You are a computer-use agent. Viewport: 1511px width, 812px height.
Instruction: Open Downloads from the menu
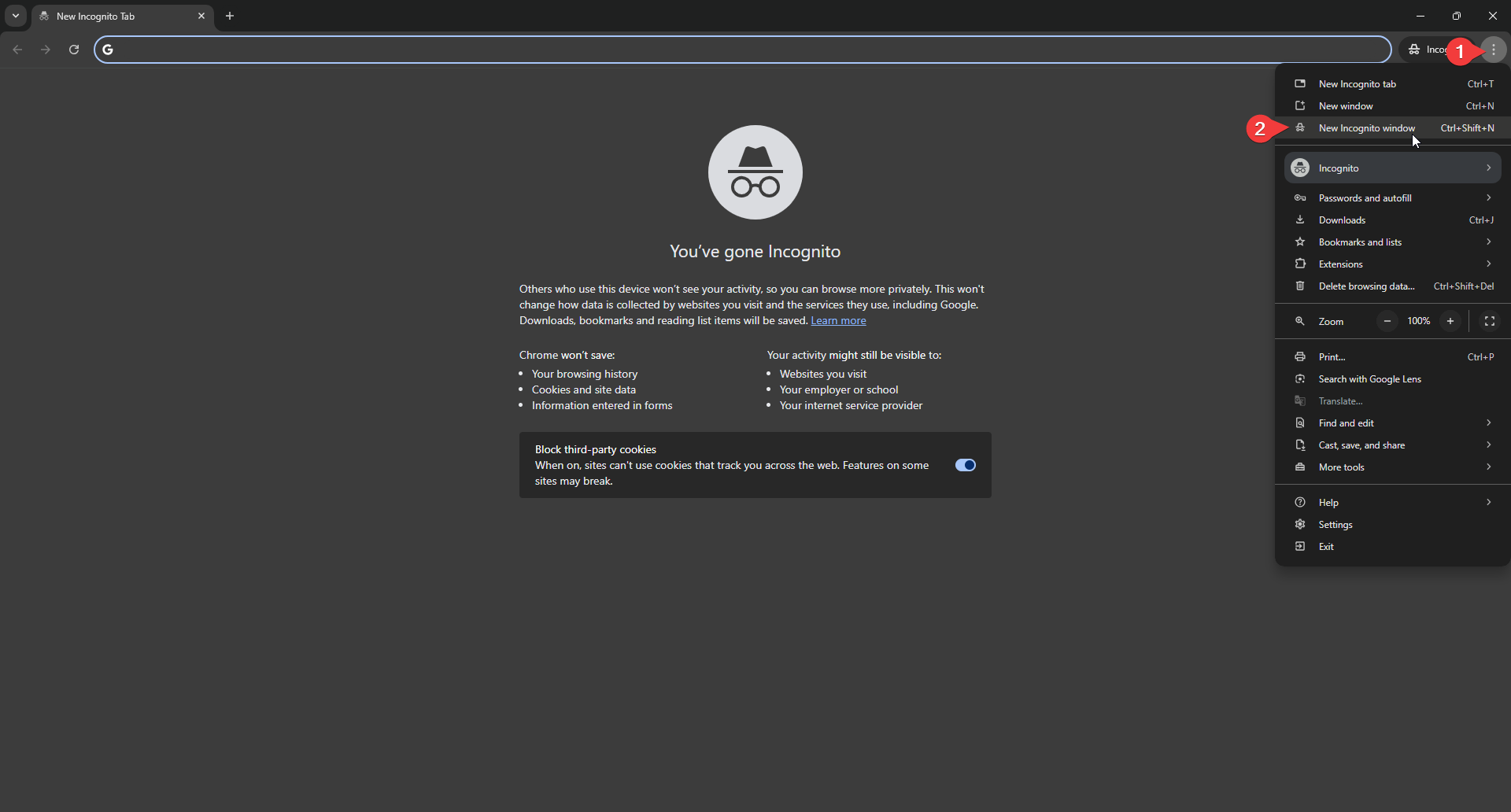(1393, 220)
